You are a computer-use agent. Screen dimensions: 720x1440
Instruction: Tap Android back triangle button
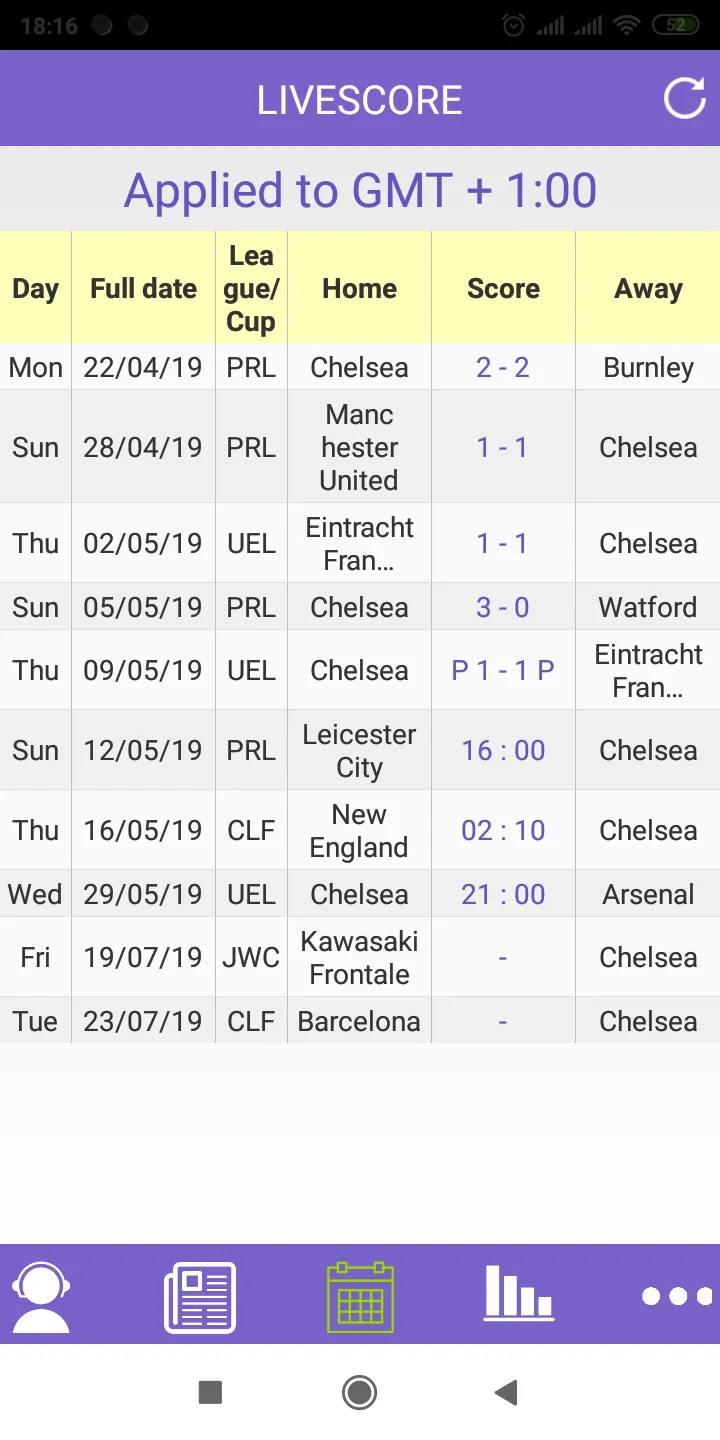[x=506, y=1392]
